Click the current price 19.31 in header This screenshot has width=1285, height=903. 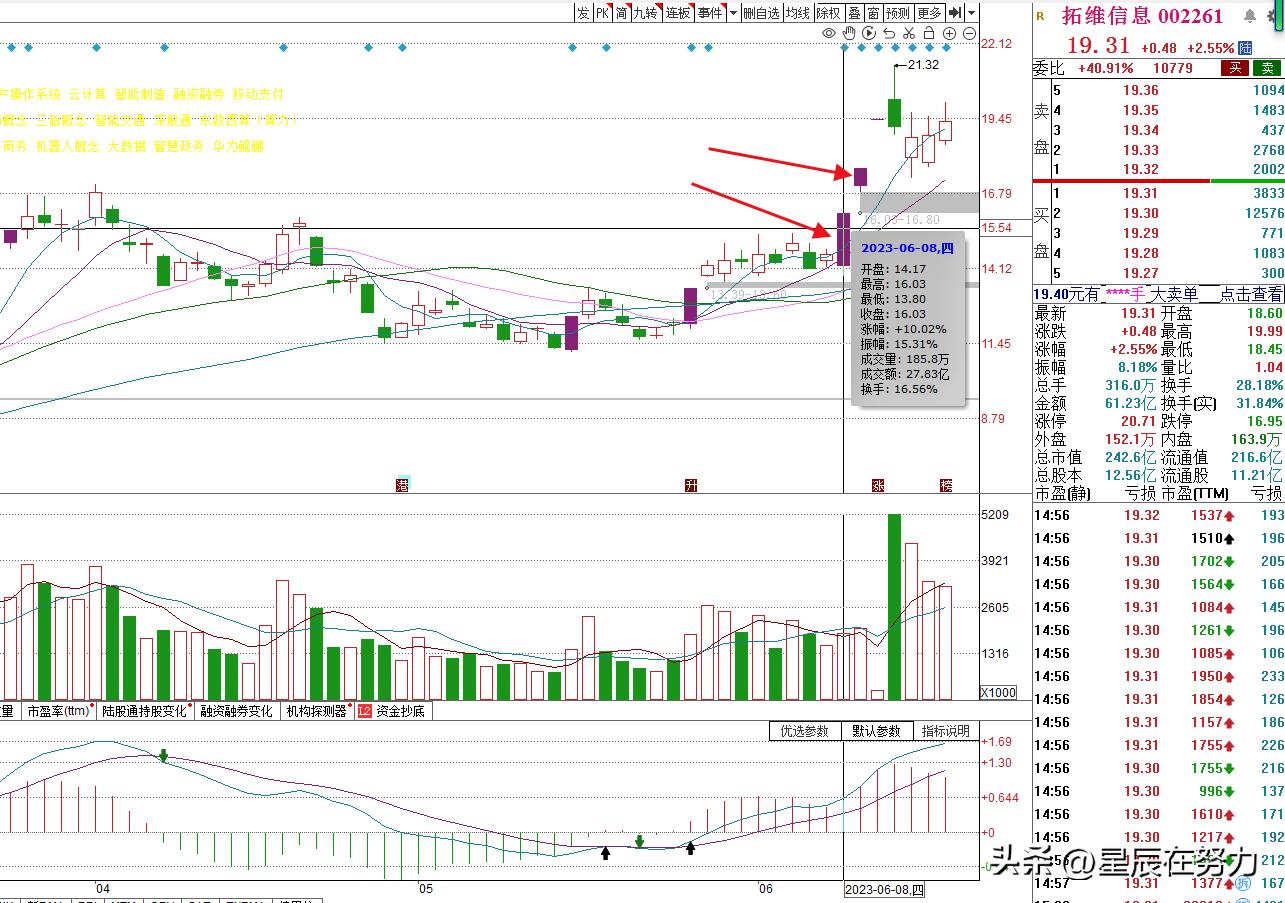1098,46
